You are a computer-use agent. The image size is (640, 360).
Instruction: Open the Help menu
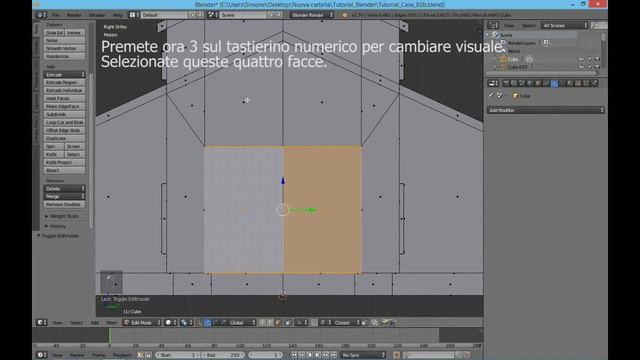(118, 15)
